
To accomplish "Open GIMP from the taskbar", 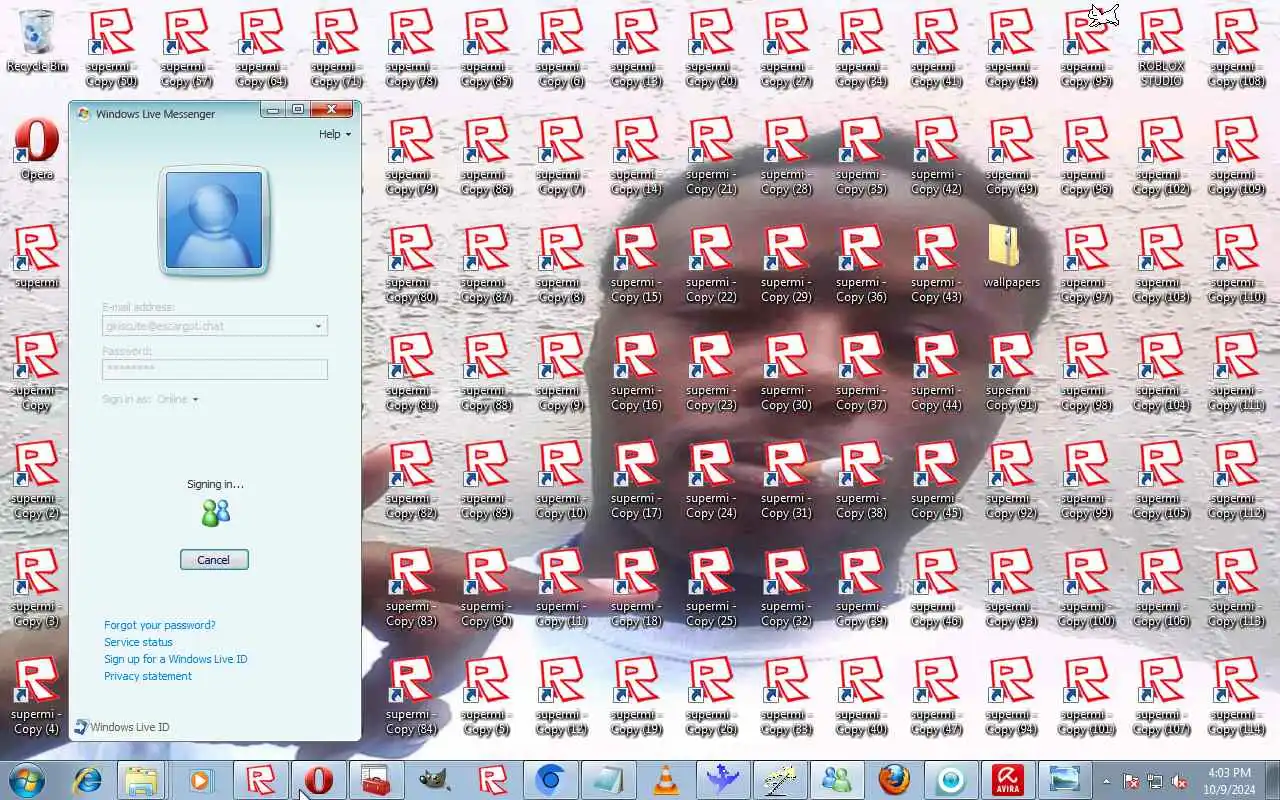I will point(434,780).
